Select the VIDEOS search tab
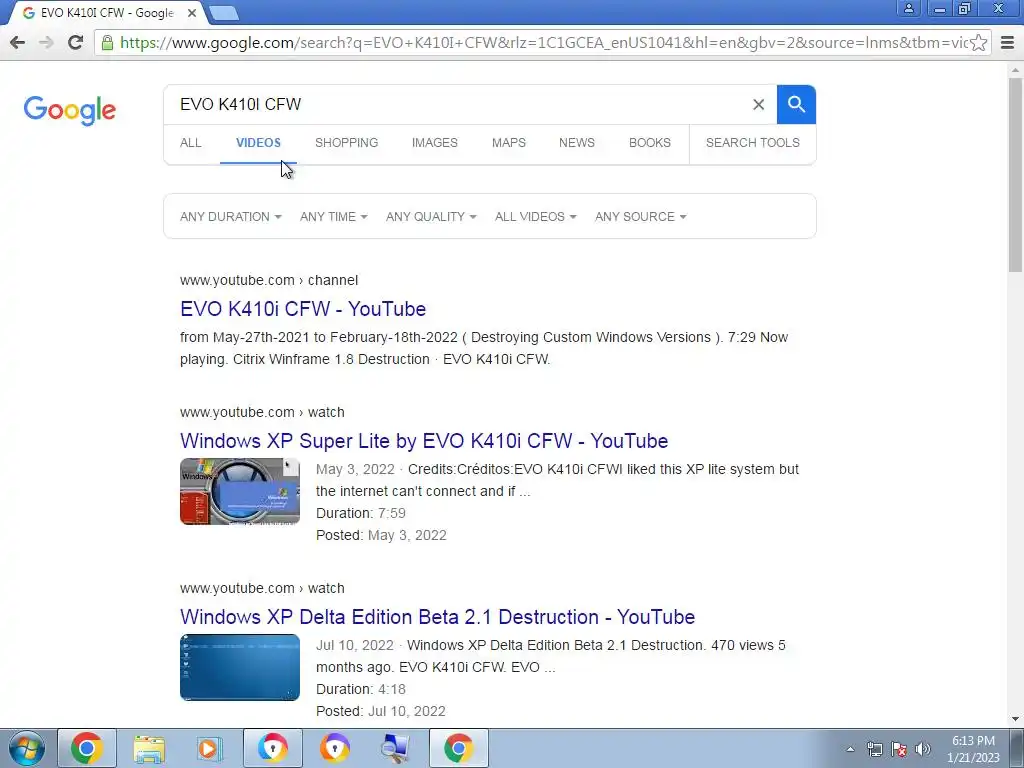This screenshot has height=768, width=1024. [258, 143]
